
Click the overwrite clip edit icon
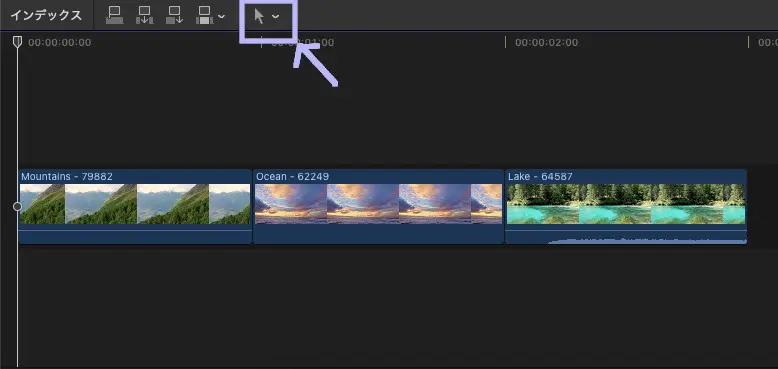pos(205,15)
